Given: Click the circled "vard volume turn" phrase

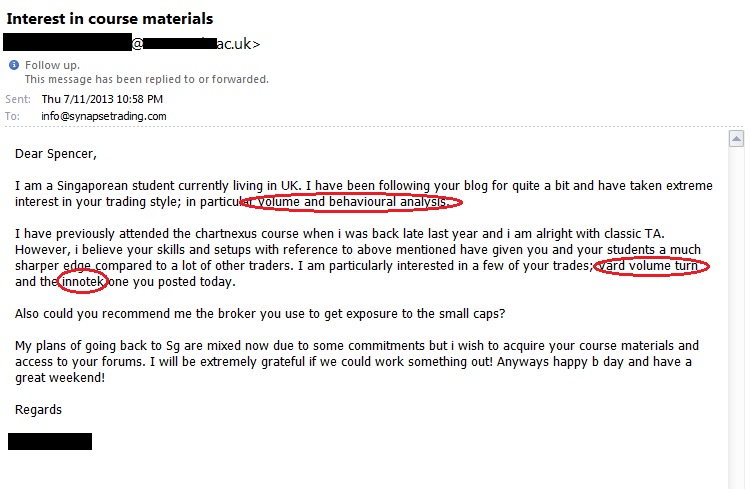Looking at the screenshot, I should click(x=650, y=266).
